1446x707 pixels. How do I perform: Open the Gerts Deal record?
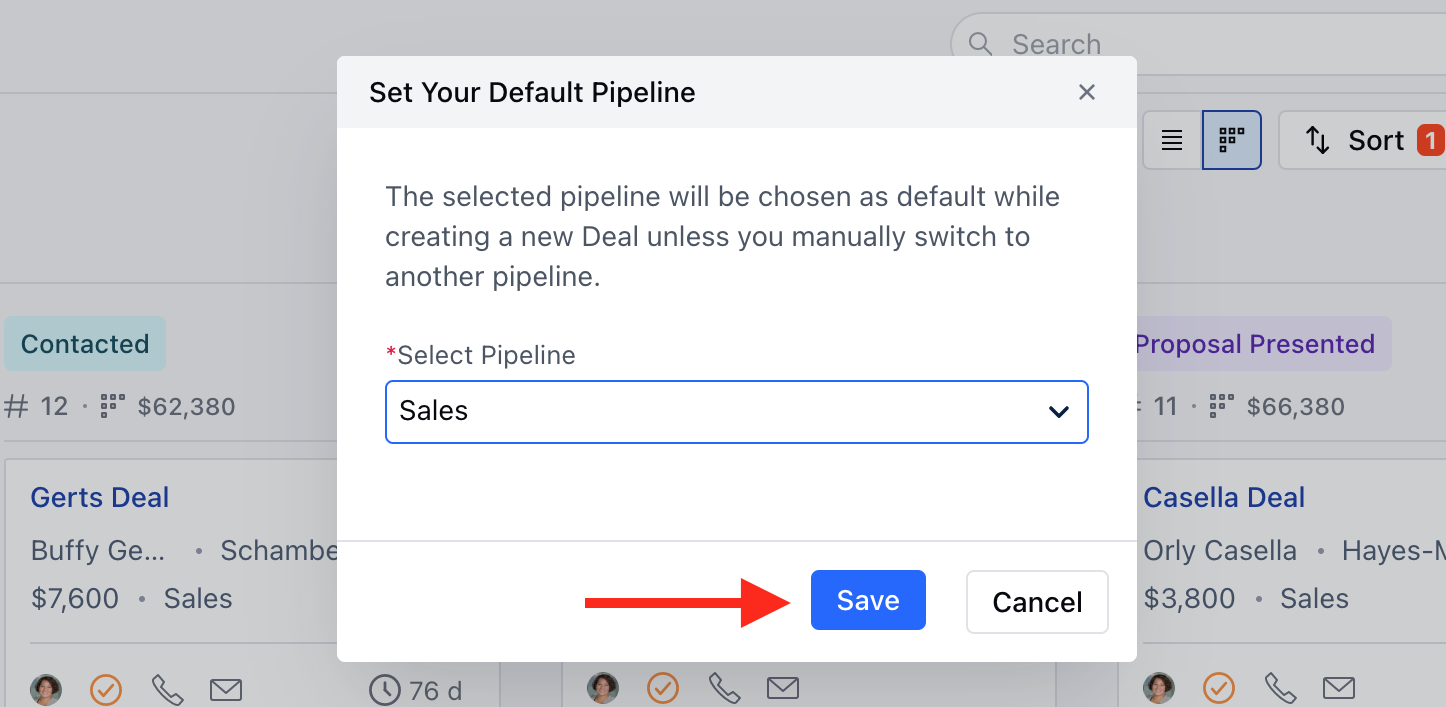click(x=99, y=497)
